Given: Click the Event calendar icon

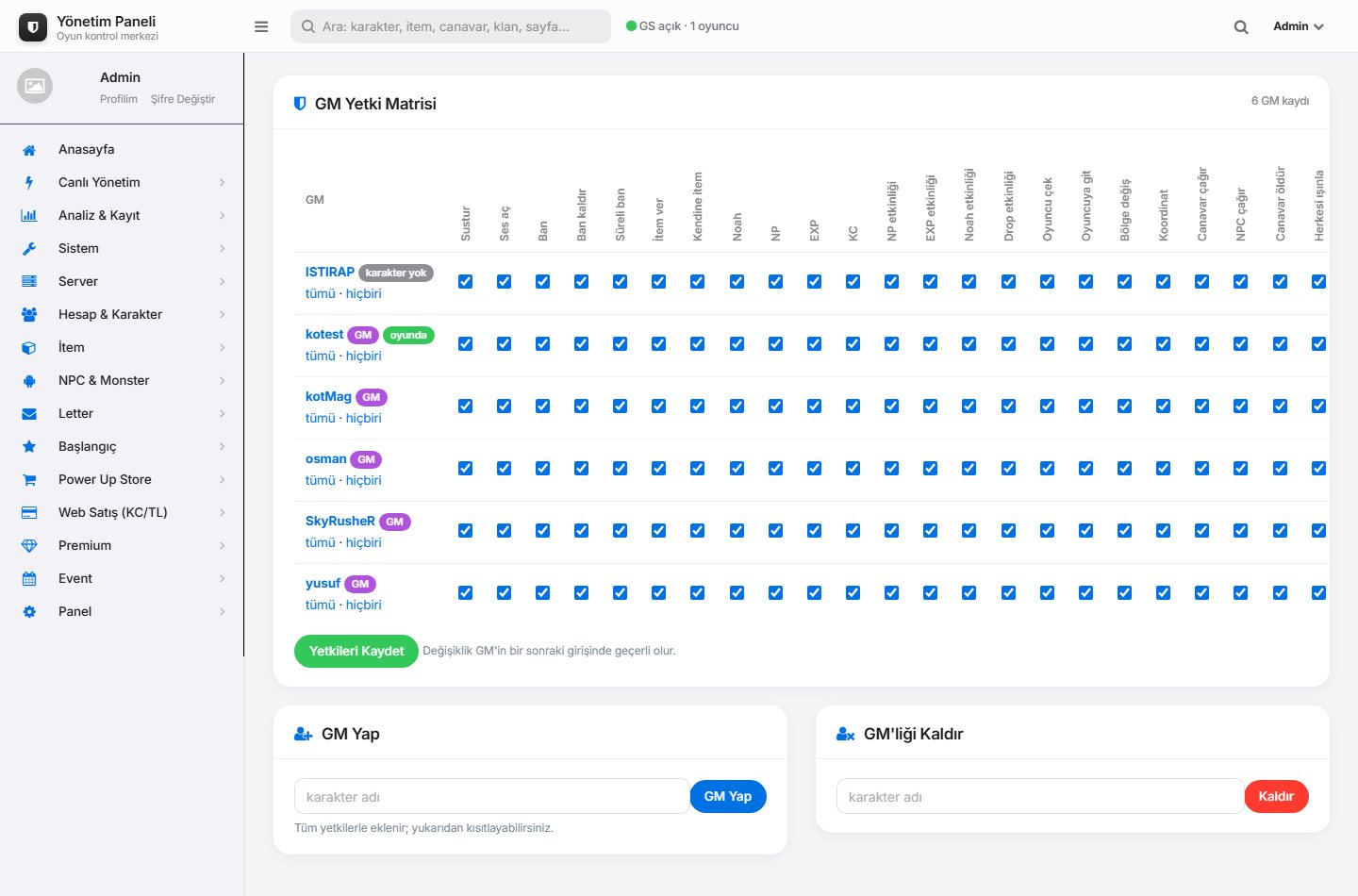Looking at the screenshot, I should tap(29, 579).
